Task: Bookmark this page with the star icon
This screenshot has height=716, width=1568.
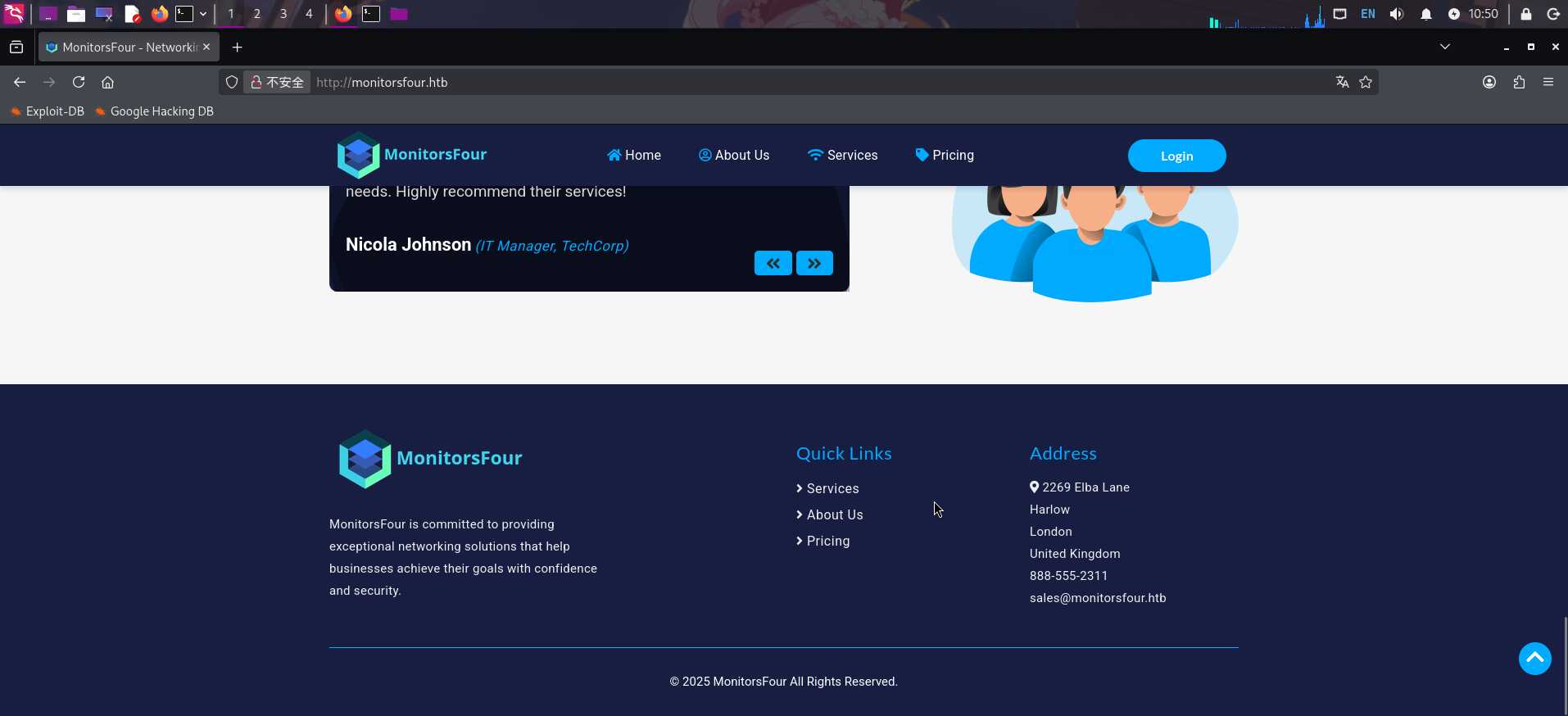Action: coord(1366,82)
